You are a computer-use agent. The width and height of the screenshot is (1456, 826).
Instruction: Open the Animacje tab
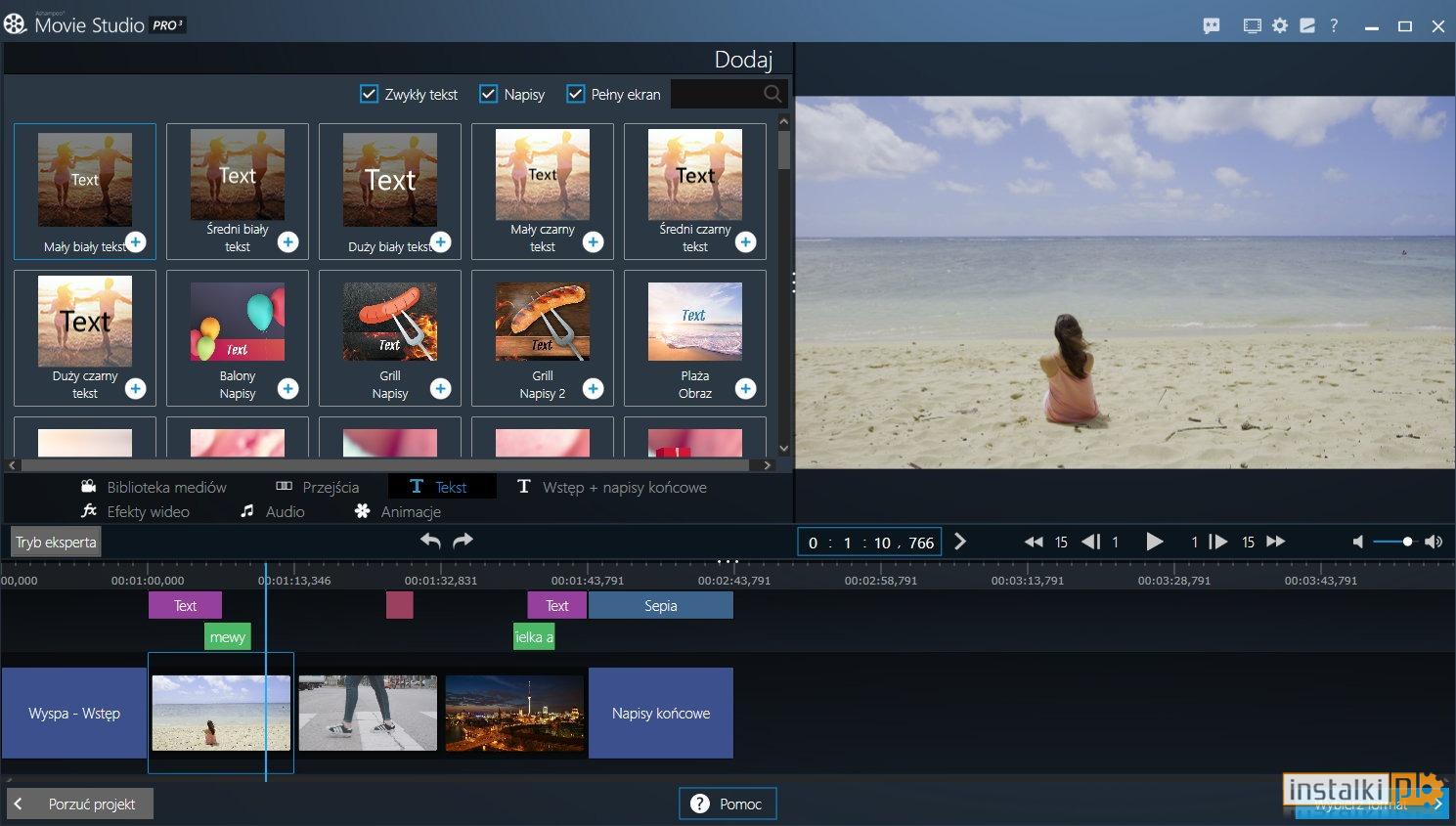(x=398, y=511)
